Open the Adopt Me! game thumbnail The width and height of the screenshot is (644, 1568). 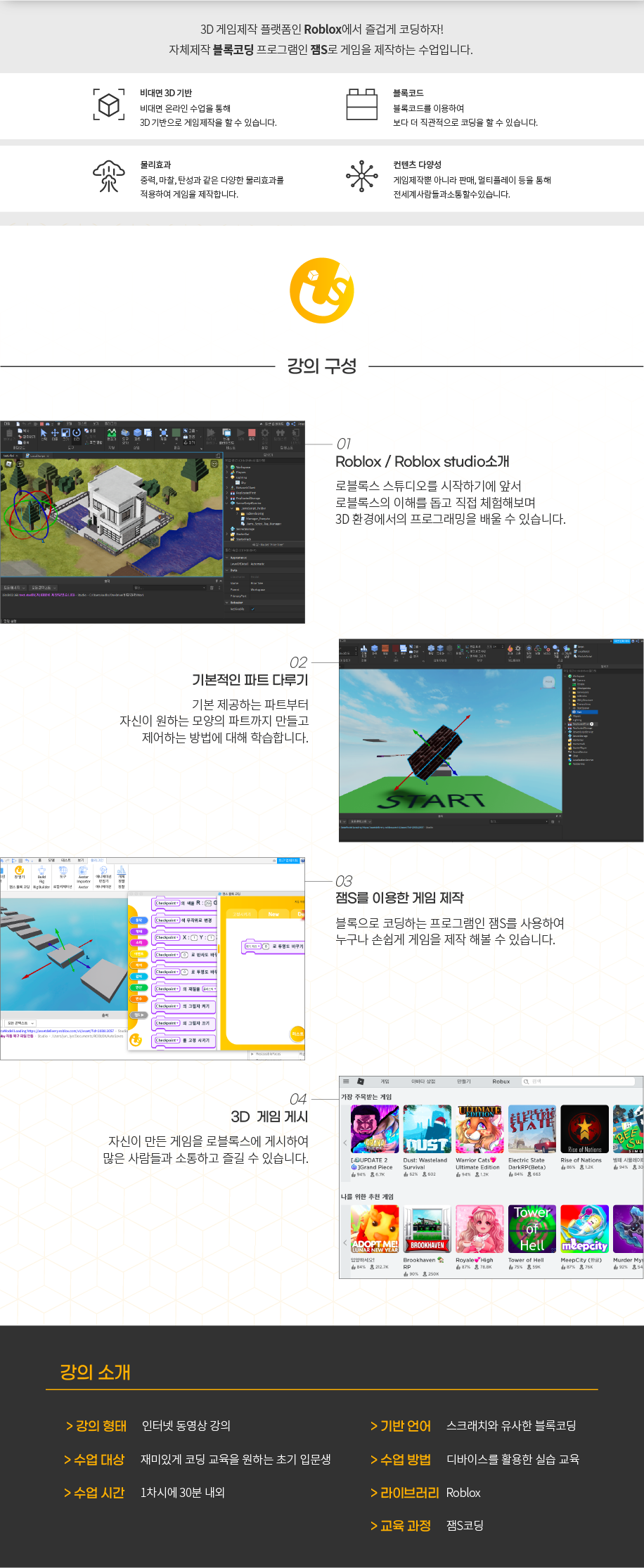375,1229
